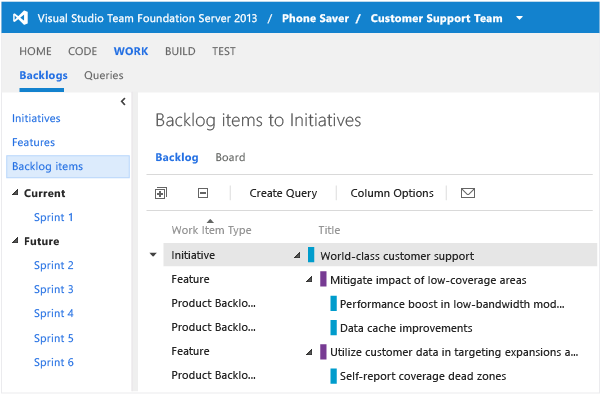Open the CODE hub
The image size is (600, 394).
(x=82, y=51)
